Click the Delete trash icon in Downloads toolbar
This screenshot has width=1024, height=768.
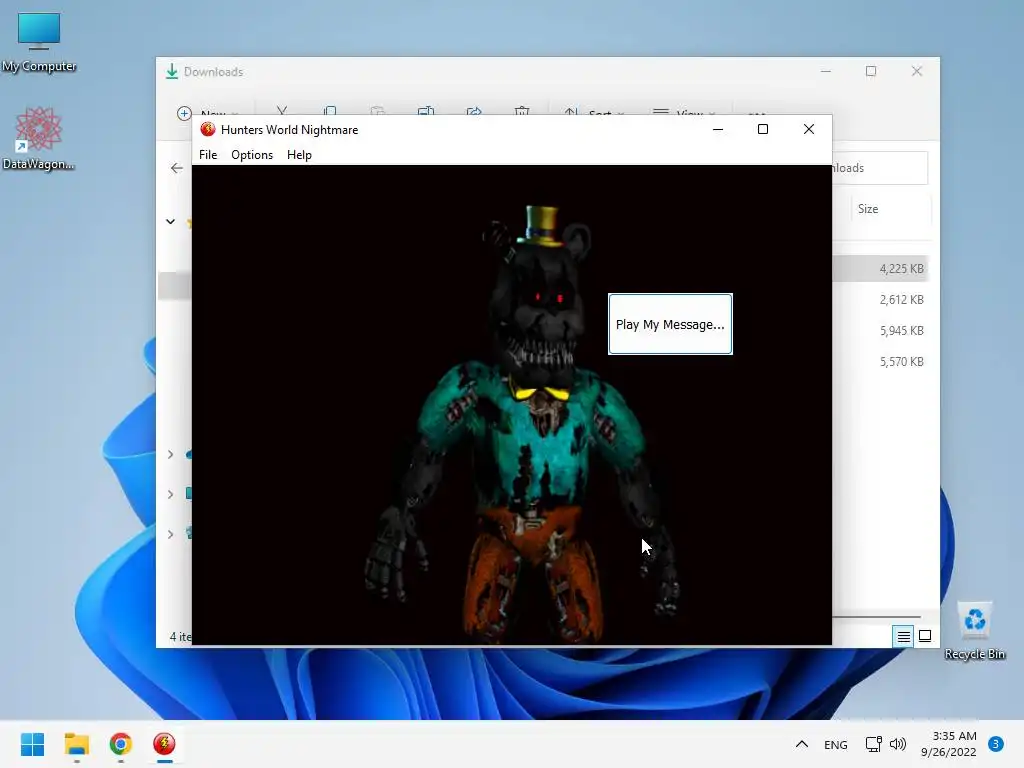[x=521, y=112]
